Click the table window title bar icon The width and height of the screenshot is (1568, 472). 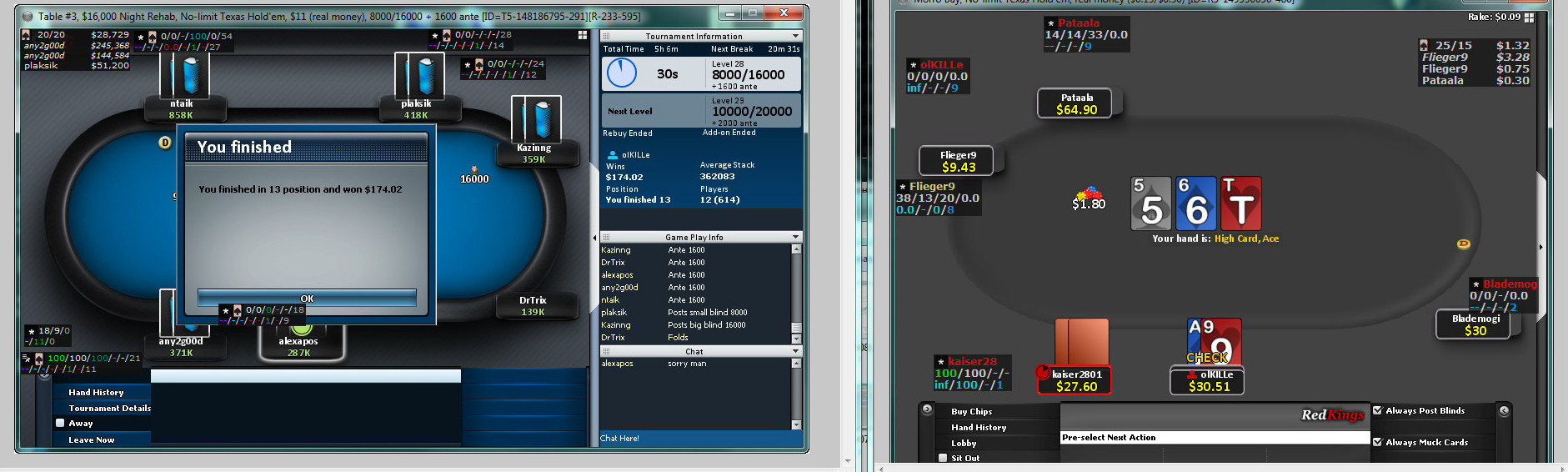pos(28,16)
